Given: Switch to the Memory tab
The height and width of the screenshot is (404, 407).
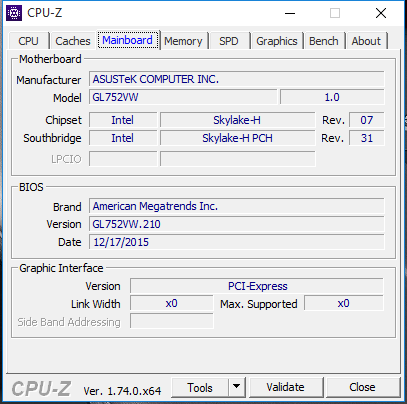Looking at the screenshot, I should tap(183, 41).
